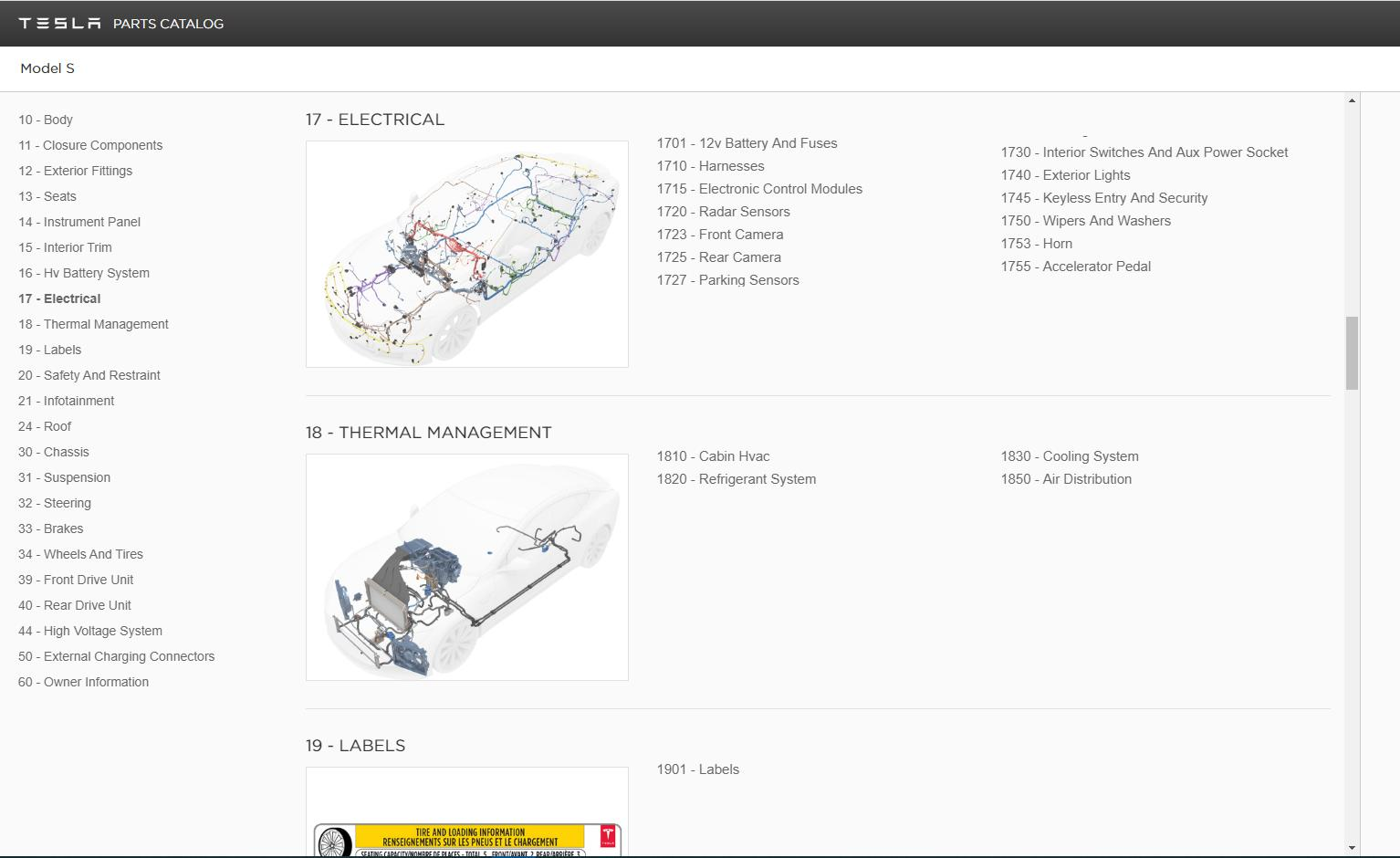Viewport: 1400px width, 858px height.
Task: Go to 31 - Suspension
Action: click(x=64, y=477)
